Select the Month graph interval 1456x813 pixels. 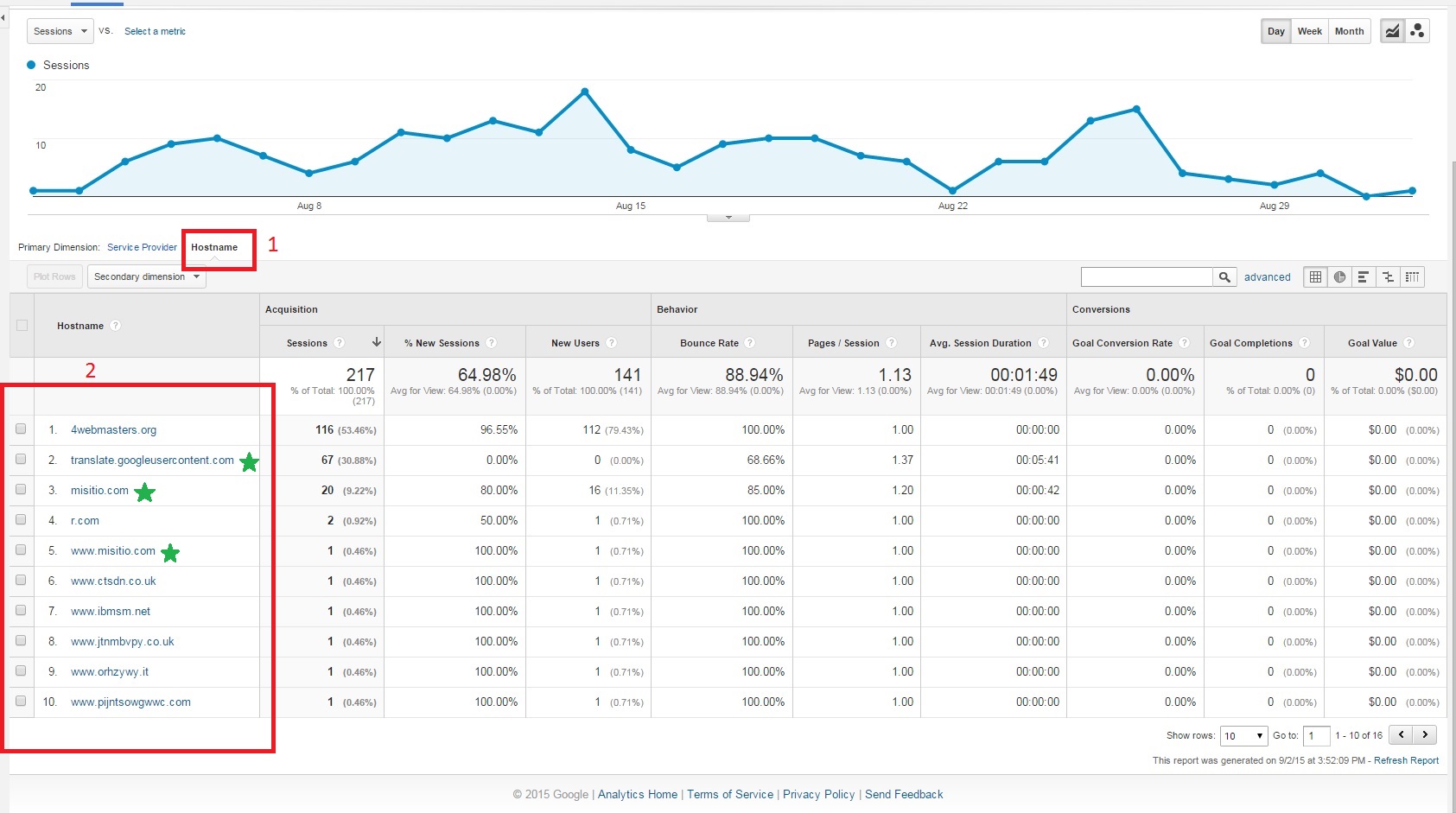(1349, 31)
